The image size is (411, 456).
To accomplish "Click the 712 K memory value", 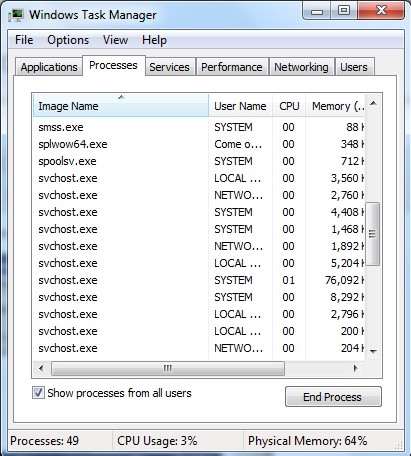I will (352, 161).
